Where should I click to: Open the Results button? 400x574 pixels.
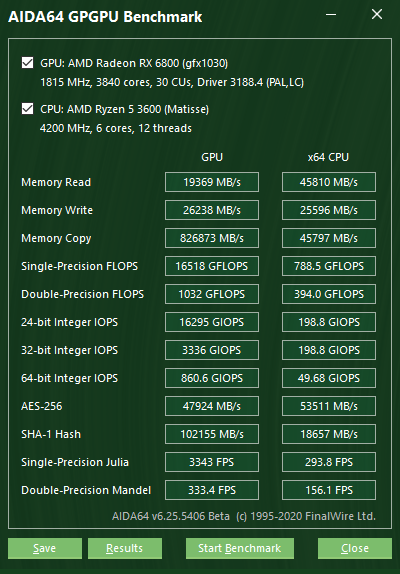[125, 548]
